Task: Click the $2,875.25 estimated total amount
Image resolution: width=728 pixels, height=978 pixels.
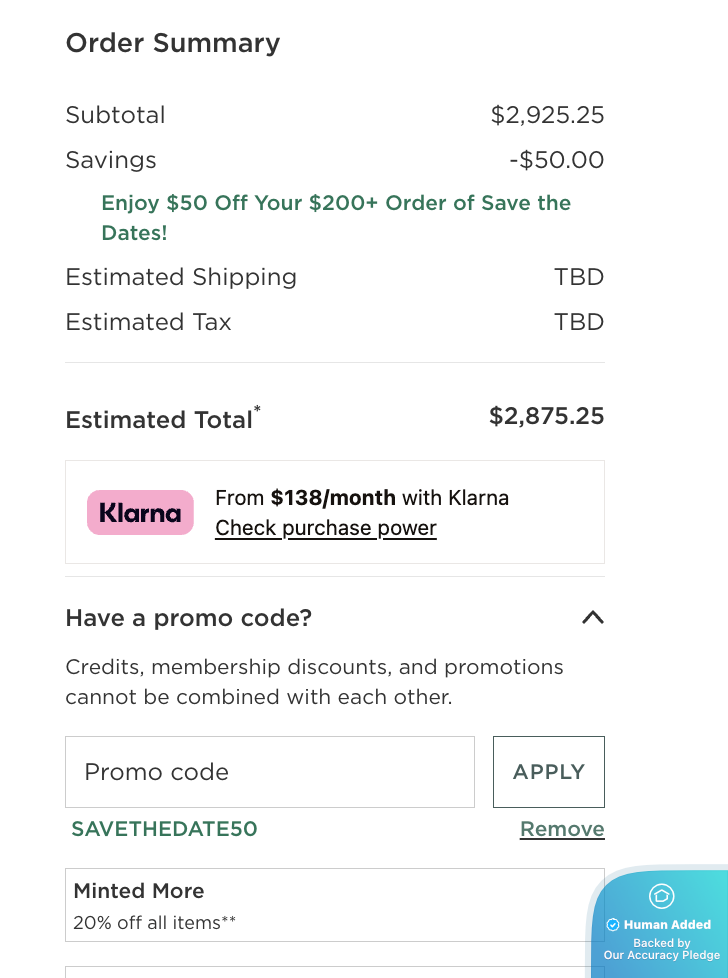Action: coord(546,416)
